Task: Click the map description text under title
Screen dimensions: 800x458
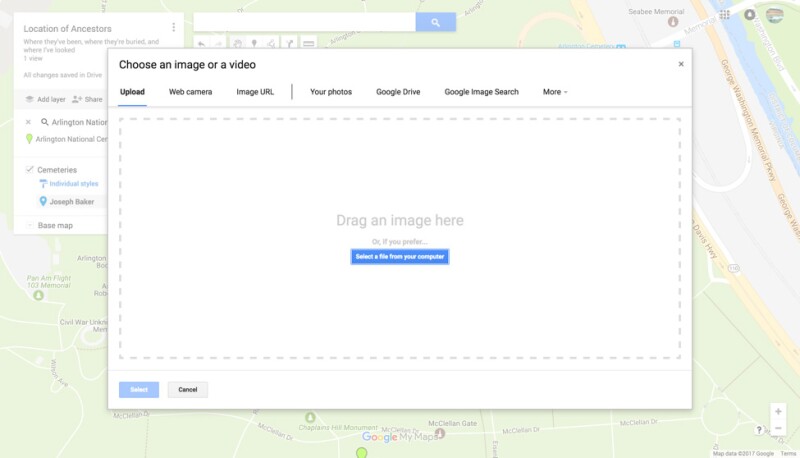Action: [x=91, y=46]
